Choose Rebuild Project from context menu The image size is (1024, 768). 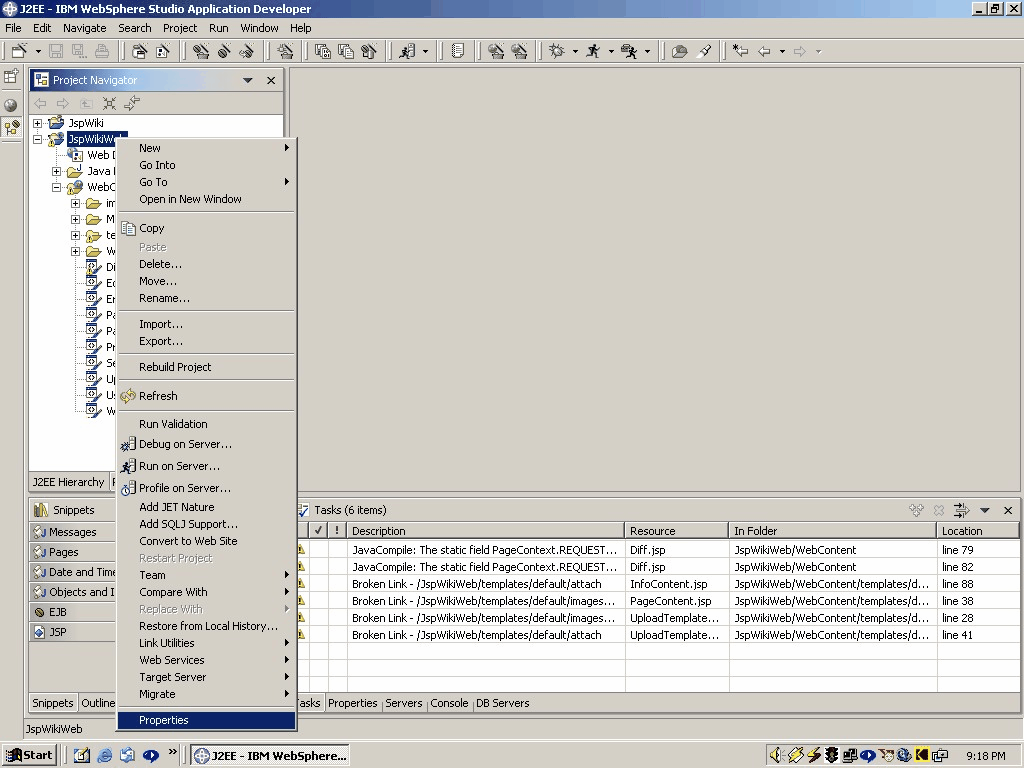coord(175,367)
